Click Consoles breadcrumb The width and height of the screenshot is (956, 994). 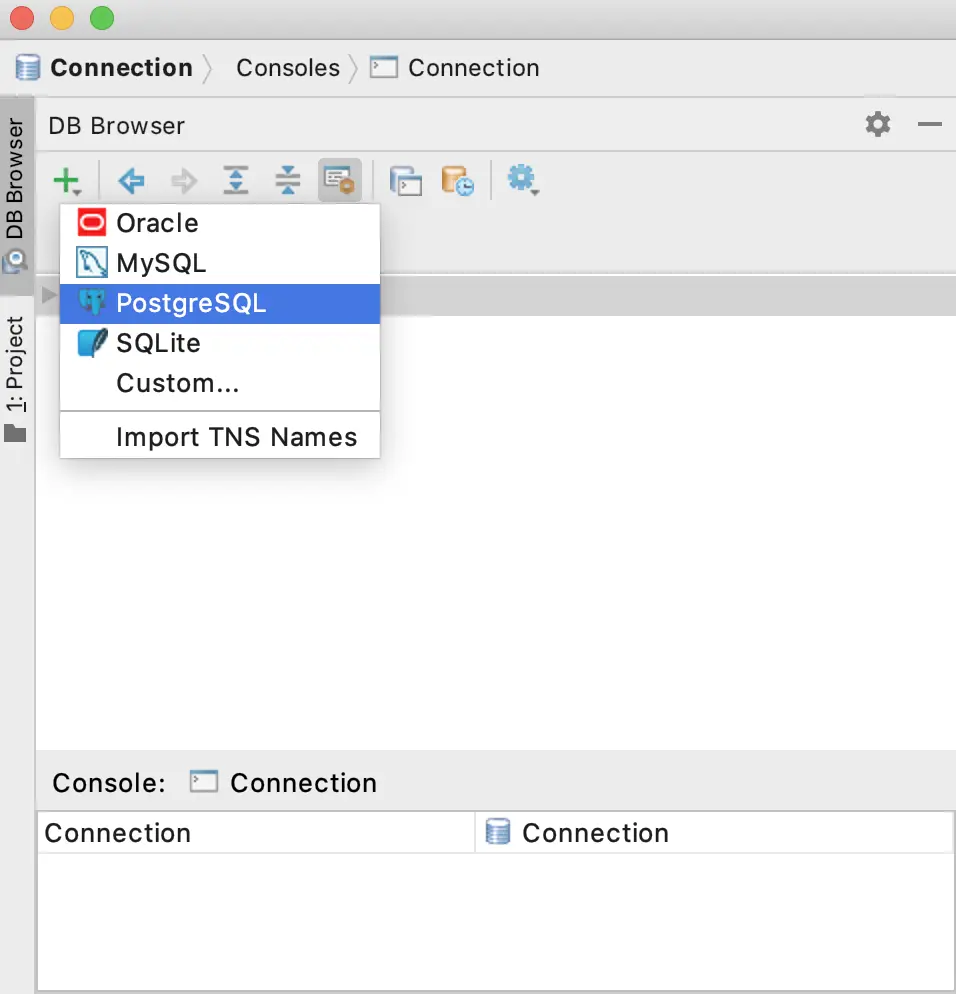tap(288, 68)
